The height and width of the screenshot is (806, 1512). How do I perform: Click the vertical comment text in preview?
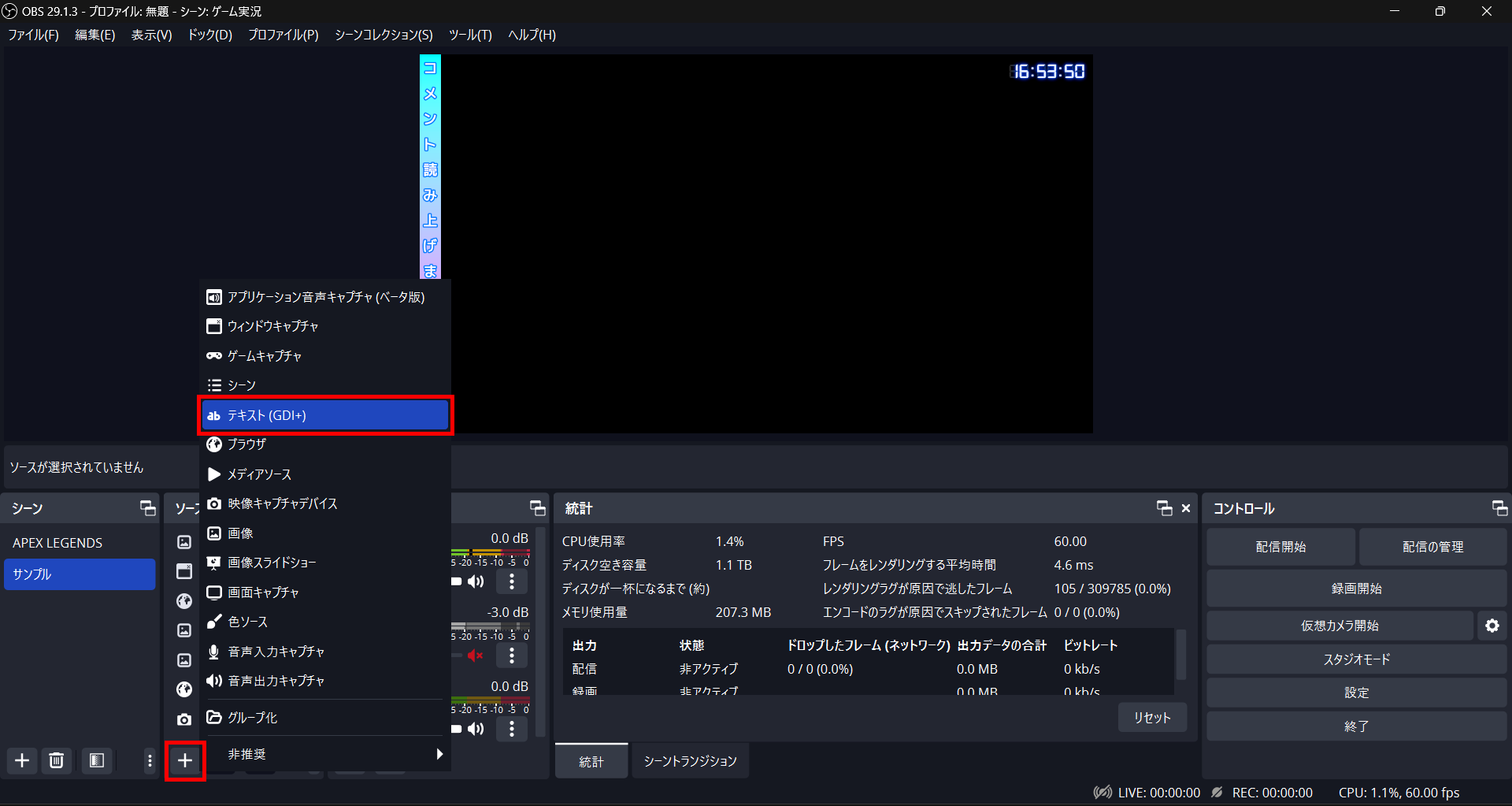[430, 167]
